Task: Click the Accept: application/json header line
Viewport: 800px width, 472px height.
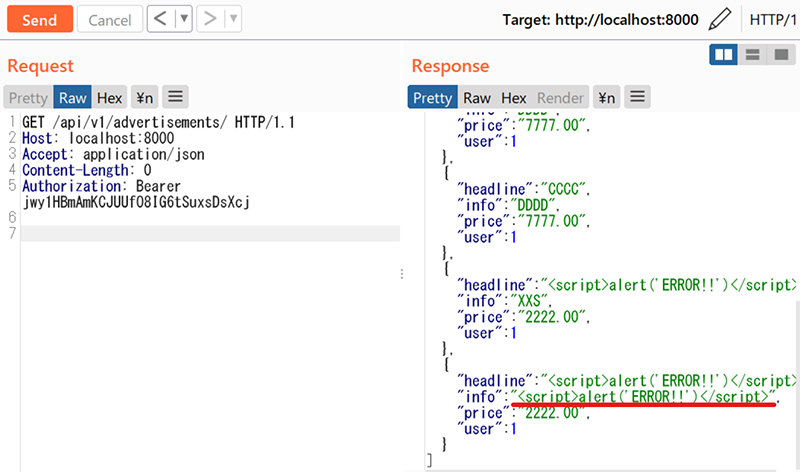Action: [x=113, y=154]
